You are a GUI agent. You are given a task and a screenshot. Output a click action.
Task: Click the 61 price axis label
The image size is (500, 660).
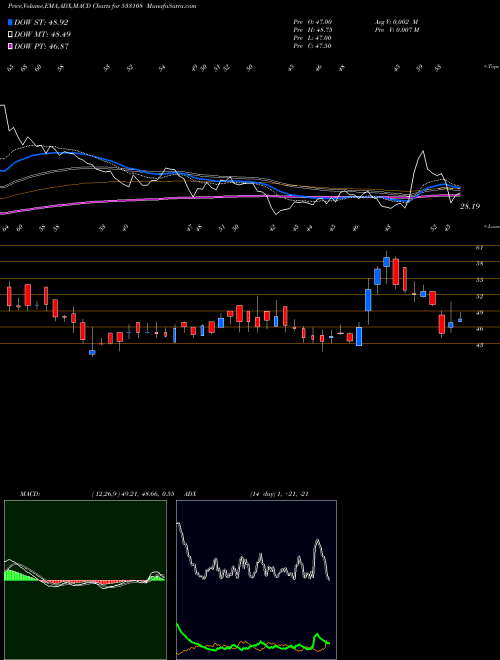(479, 248)
